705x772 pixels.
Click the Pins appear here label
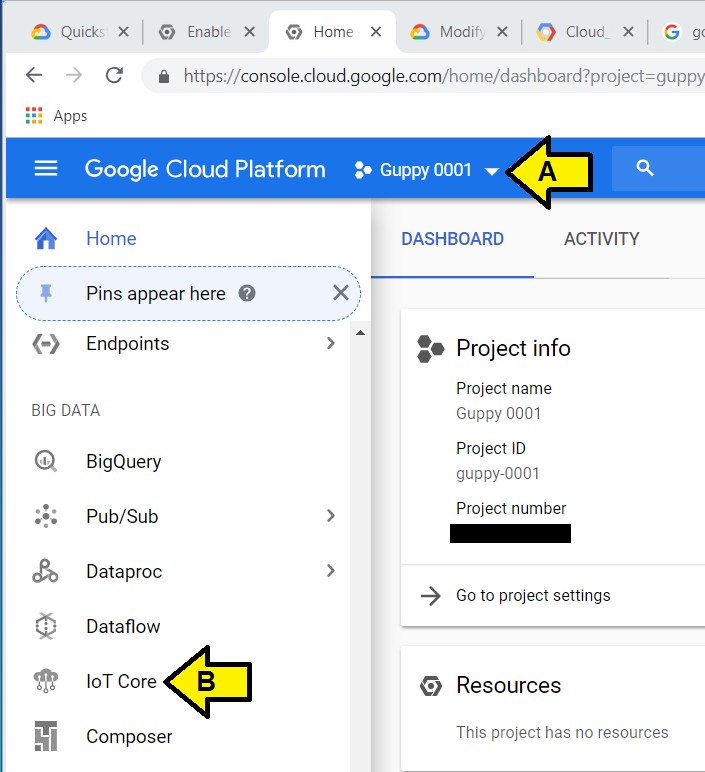[156, 293]
